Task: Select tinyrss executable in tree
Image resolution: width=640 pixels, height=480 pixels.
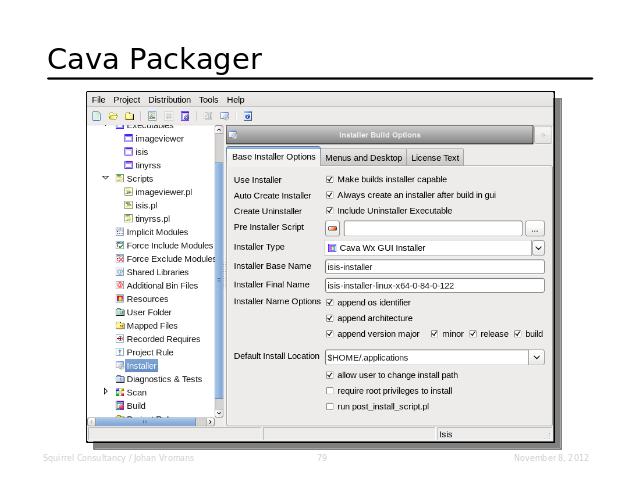Action: pos(148,165)
